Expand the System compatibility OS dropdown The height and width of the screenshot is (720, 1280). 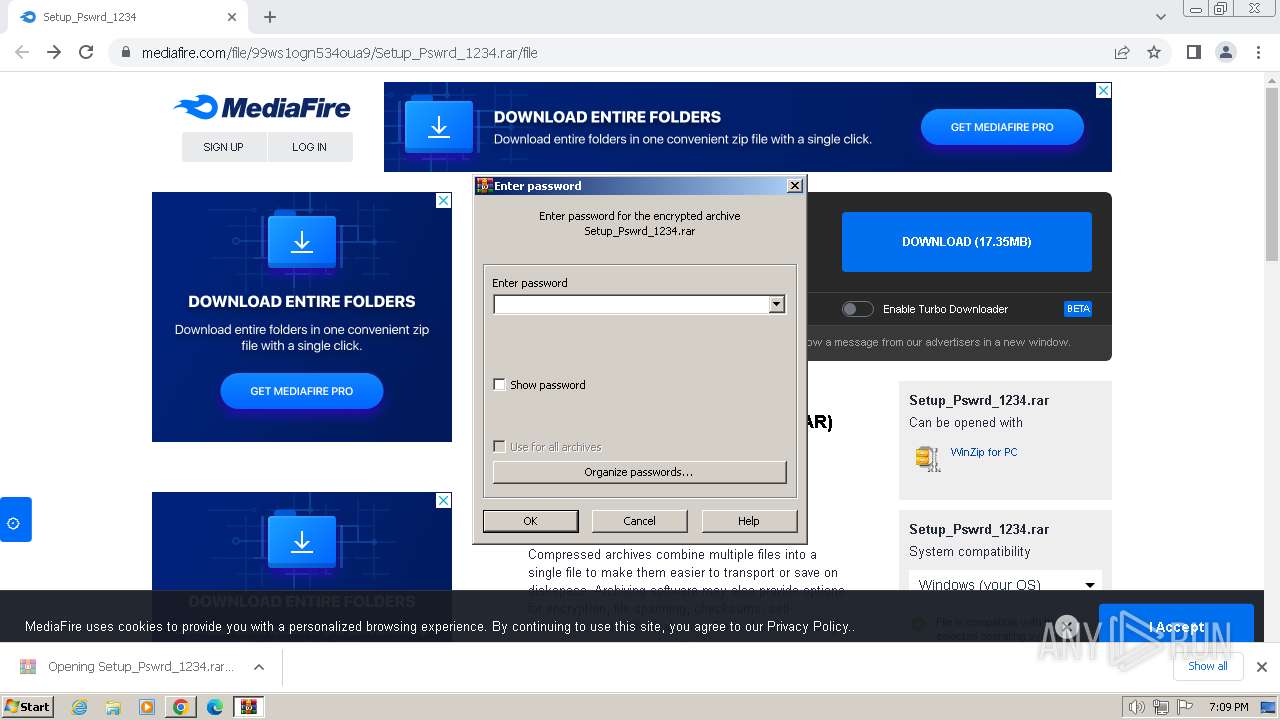(1005, 584)
